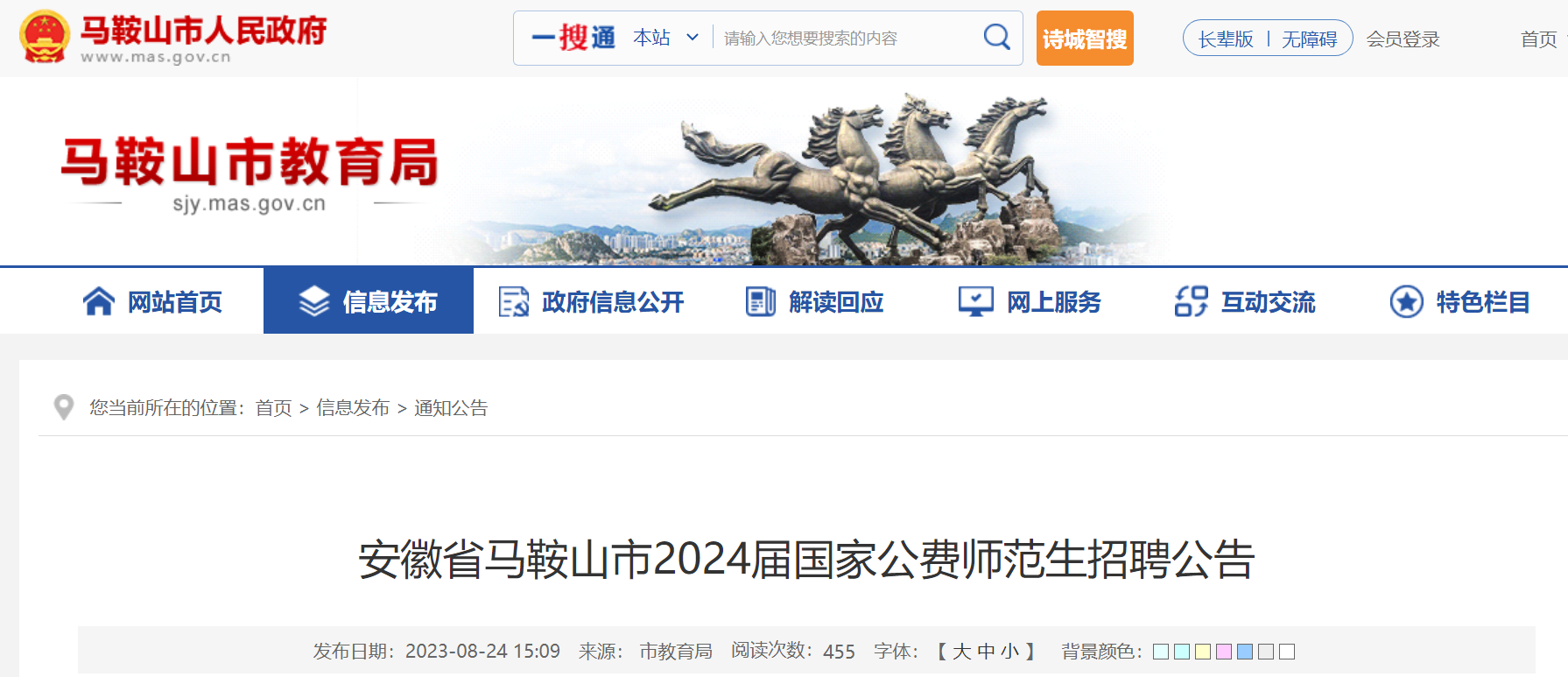Set font size to 大
Image resolution: width=1568 pixels, height=677 pixels.
[961, 652]
